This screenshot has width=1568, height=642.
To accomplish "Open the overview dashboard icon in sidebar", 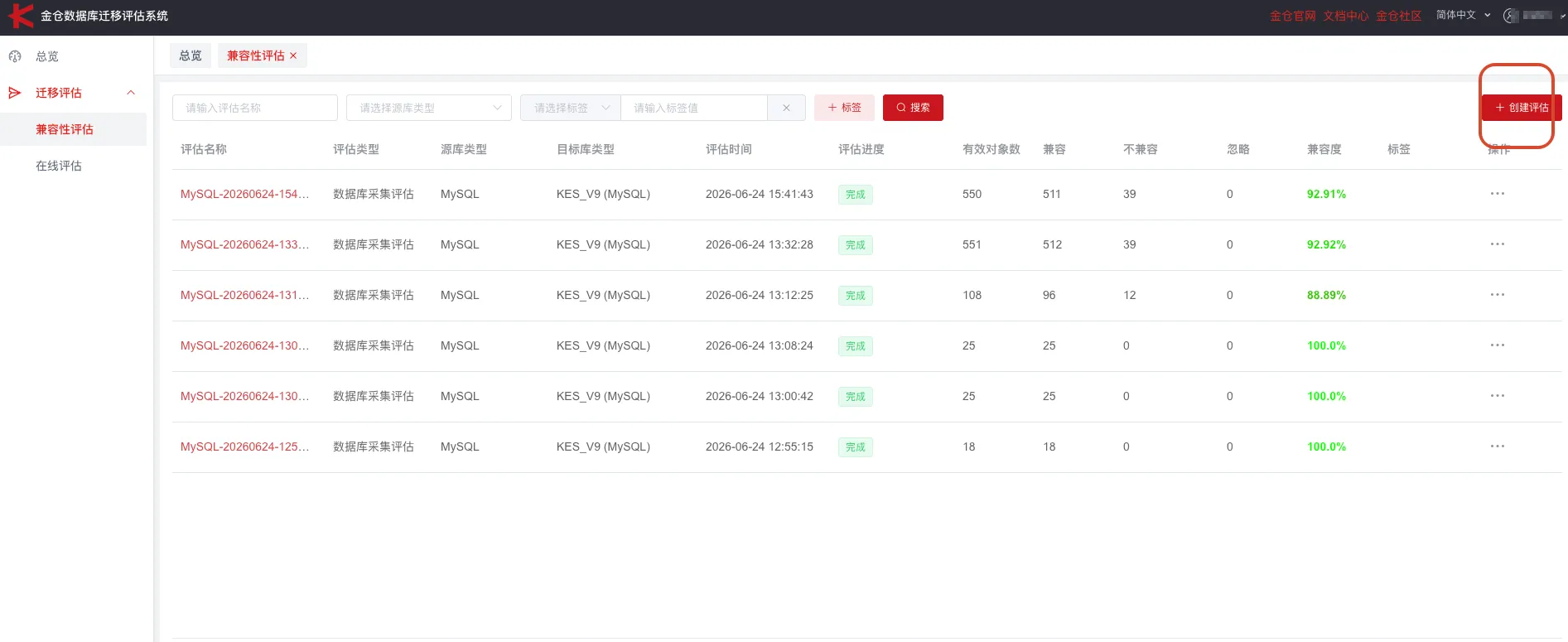I will pos(15,56).
